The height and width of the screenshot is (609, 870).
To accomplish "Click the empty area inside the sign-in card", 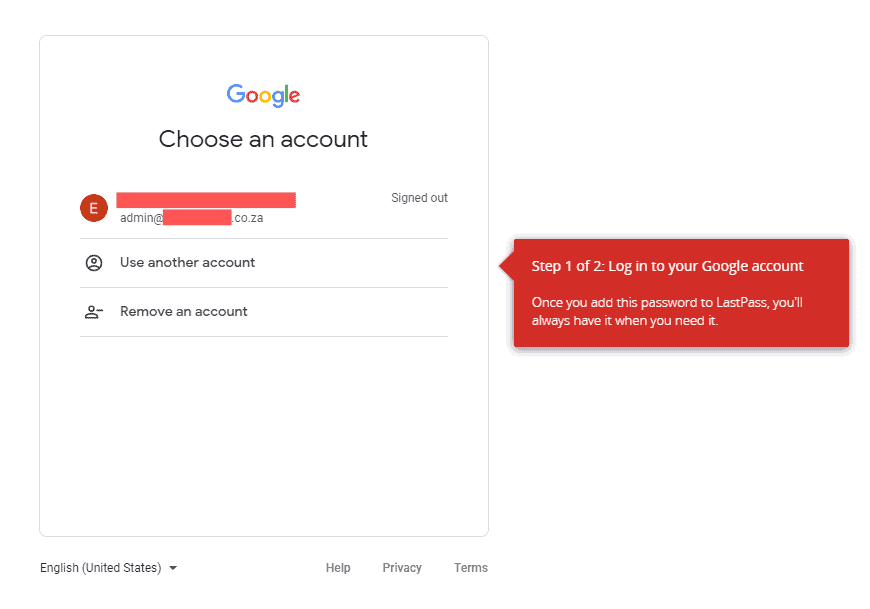I will tap(264, 440).
